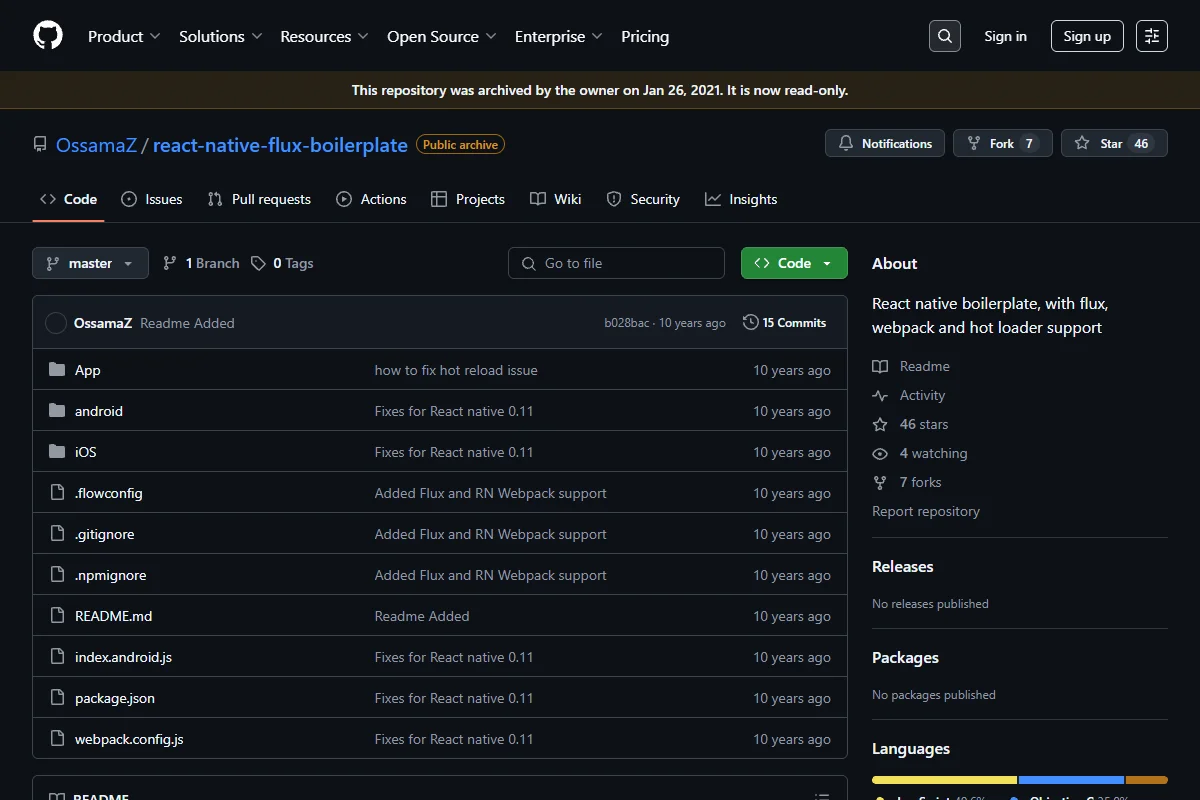Switch to the Issues tab
The width and height of the screenshot is (1200, 800).
click(x=152, y=199)
